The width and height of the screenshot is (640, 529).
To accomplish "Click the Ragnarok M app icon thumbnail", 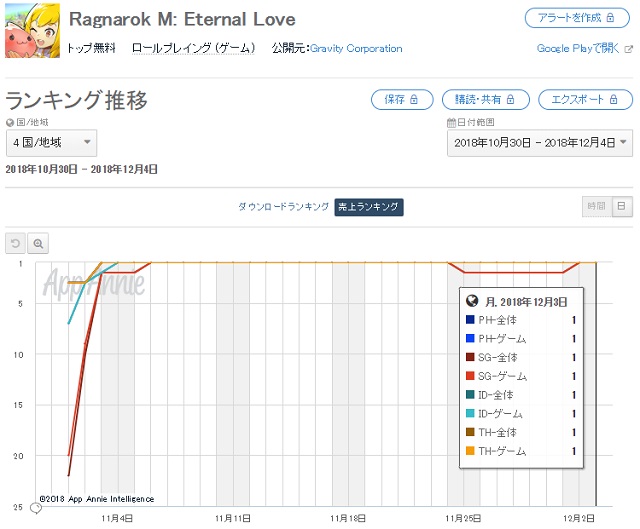I will click(x=32, y=31).
